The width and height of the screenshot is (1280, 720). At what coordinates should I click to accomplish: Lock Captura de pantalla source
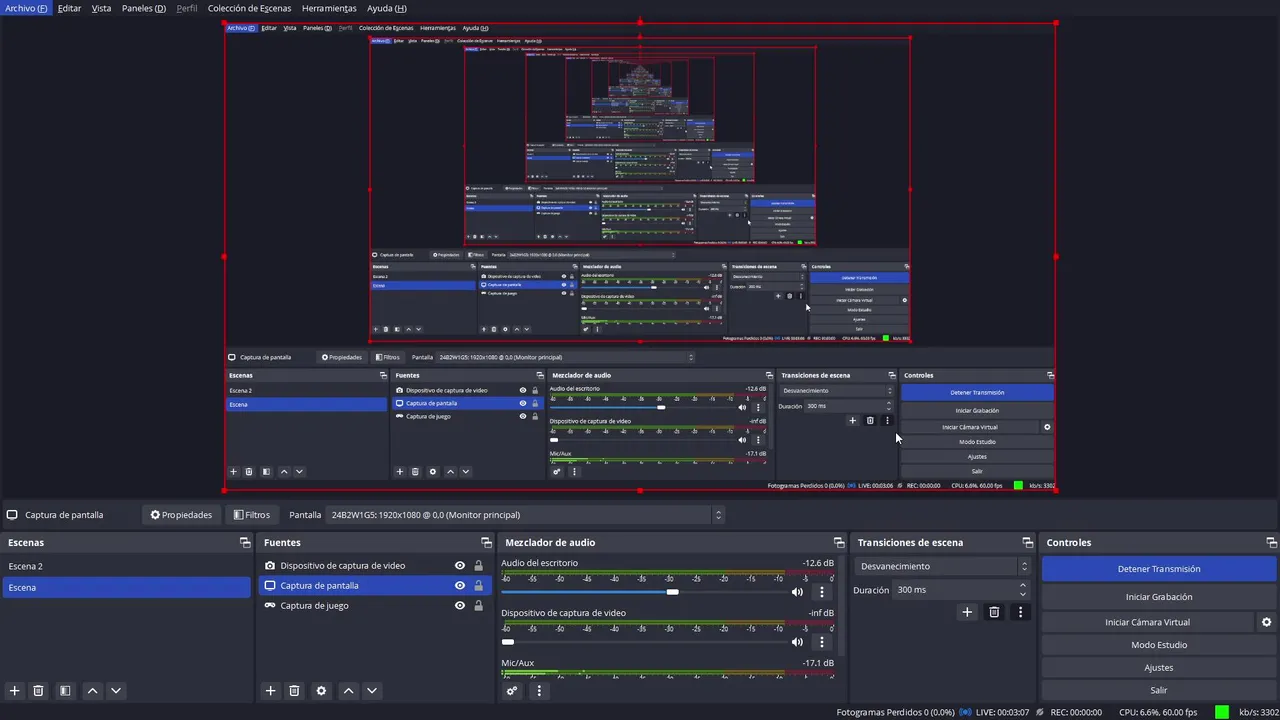click(x=478, y=586)
